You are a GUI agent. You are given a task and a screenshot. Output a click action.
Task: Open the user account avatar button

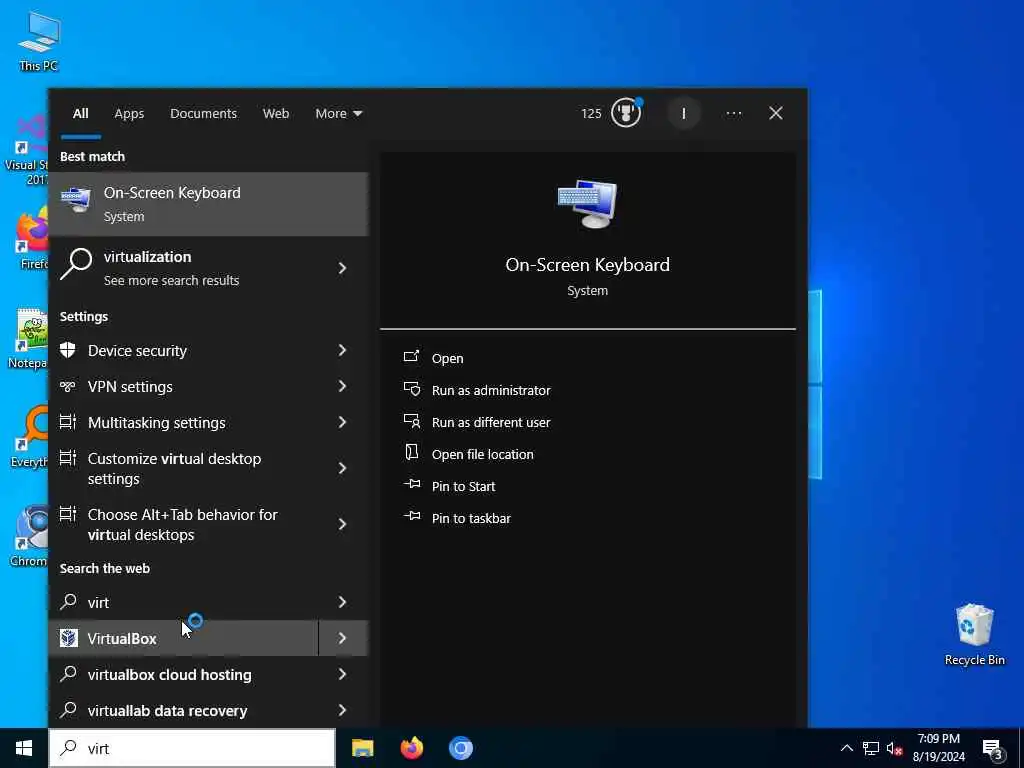coord(684,114)
